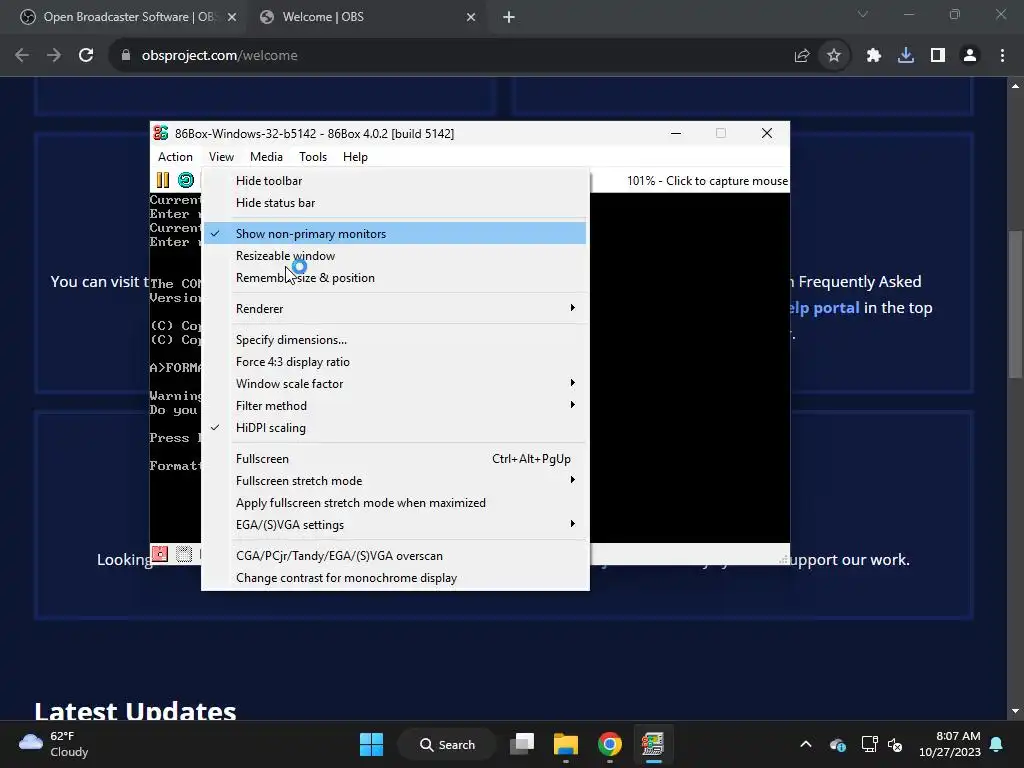Image resolution: width=1024 pixels, height=768 pixels.
Task: Open Chrome tab search chevron
Action: pos(863,14)
